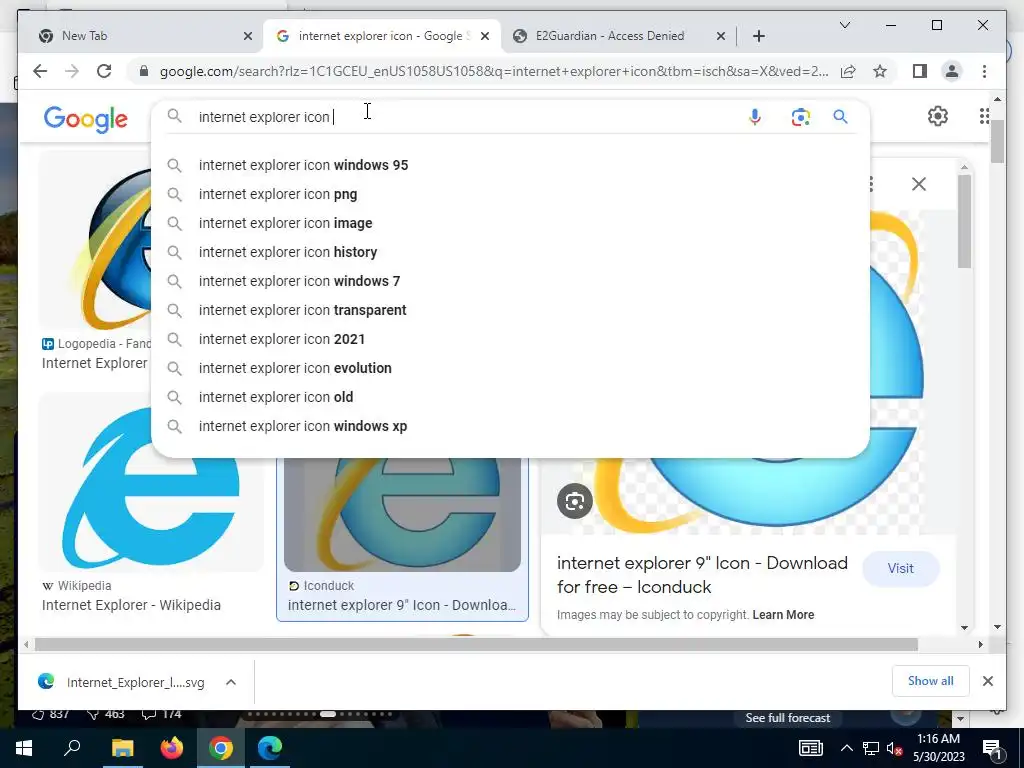Close the E2Guardian Access Denied tab
1024x768 pixels.
point(720,36)
